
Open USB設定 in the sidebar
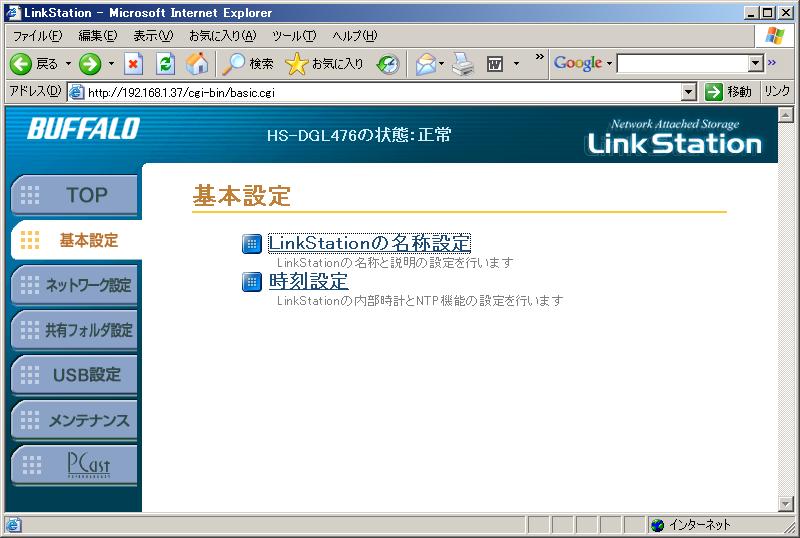coord(74,375)
